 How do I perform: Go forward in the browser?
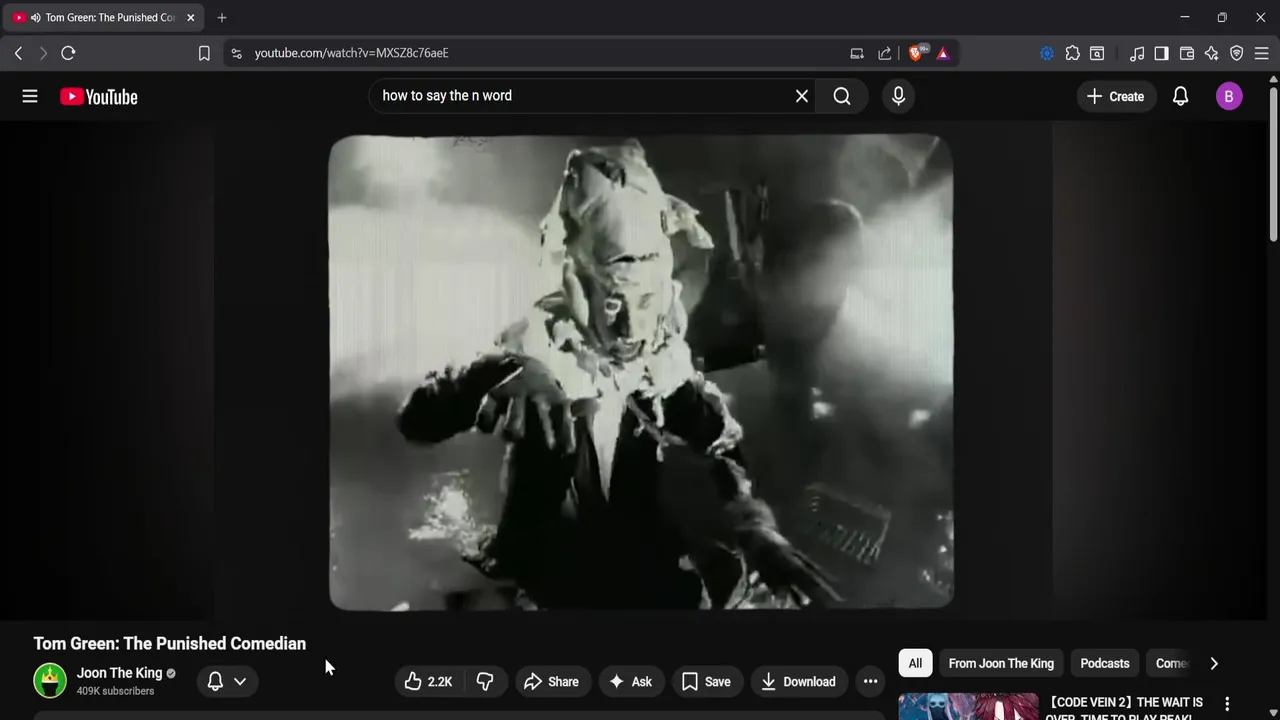[x=43, y=53]
